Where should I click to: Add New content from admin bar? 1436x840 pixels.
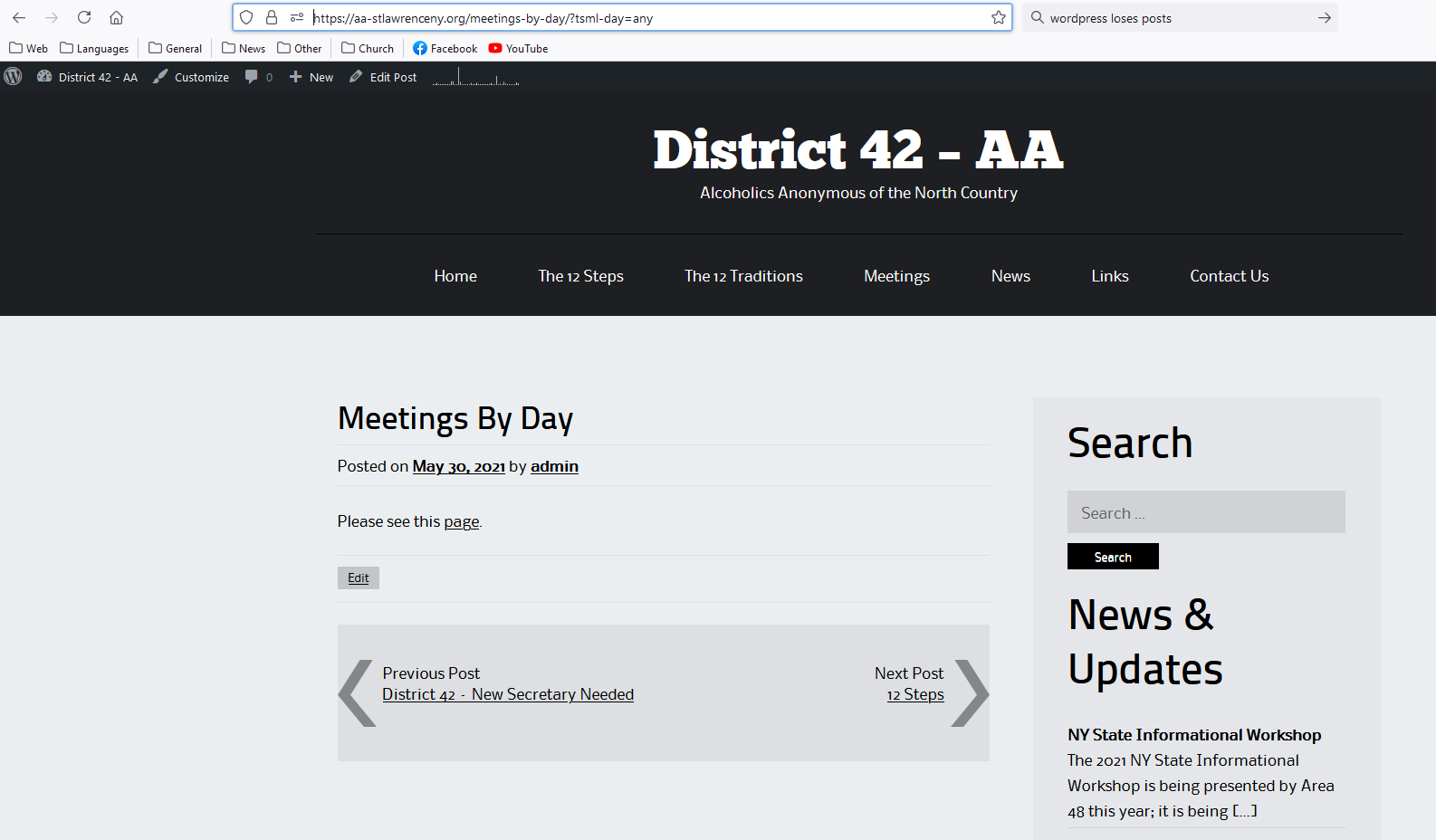click(311, 77)
